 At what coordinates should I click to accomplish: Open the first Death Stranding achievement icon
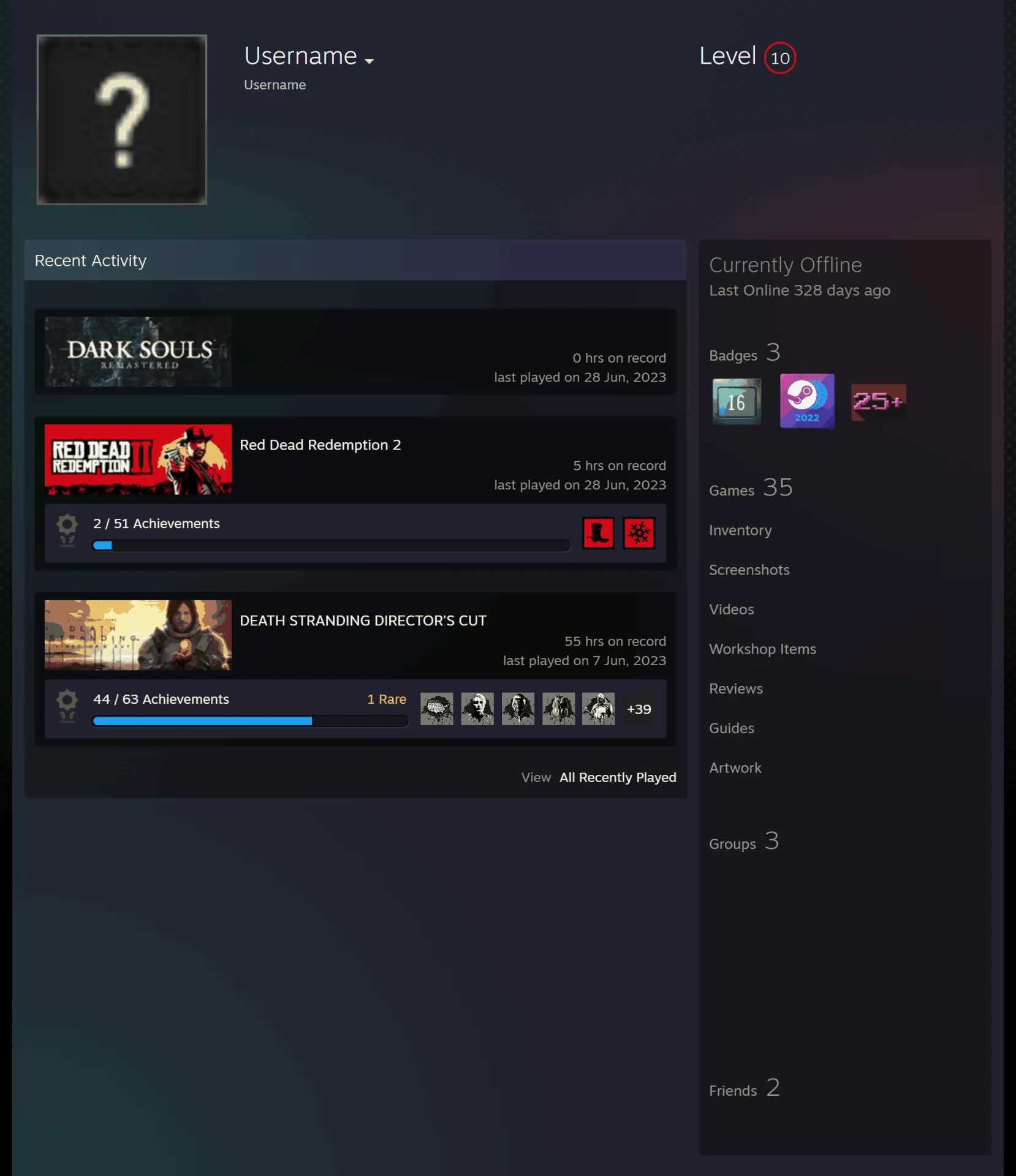click(437, 709)
